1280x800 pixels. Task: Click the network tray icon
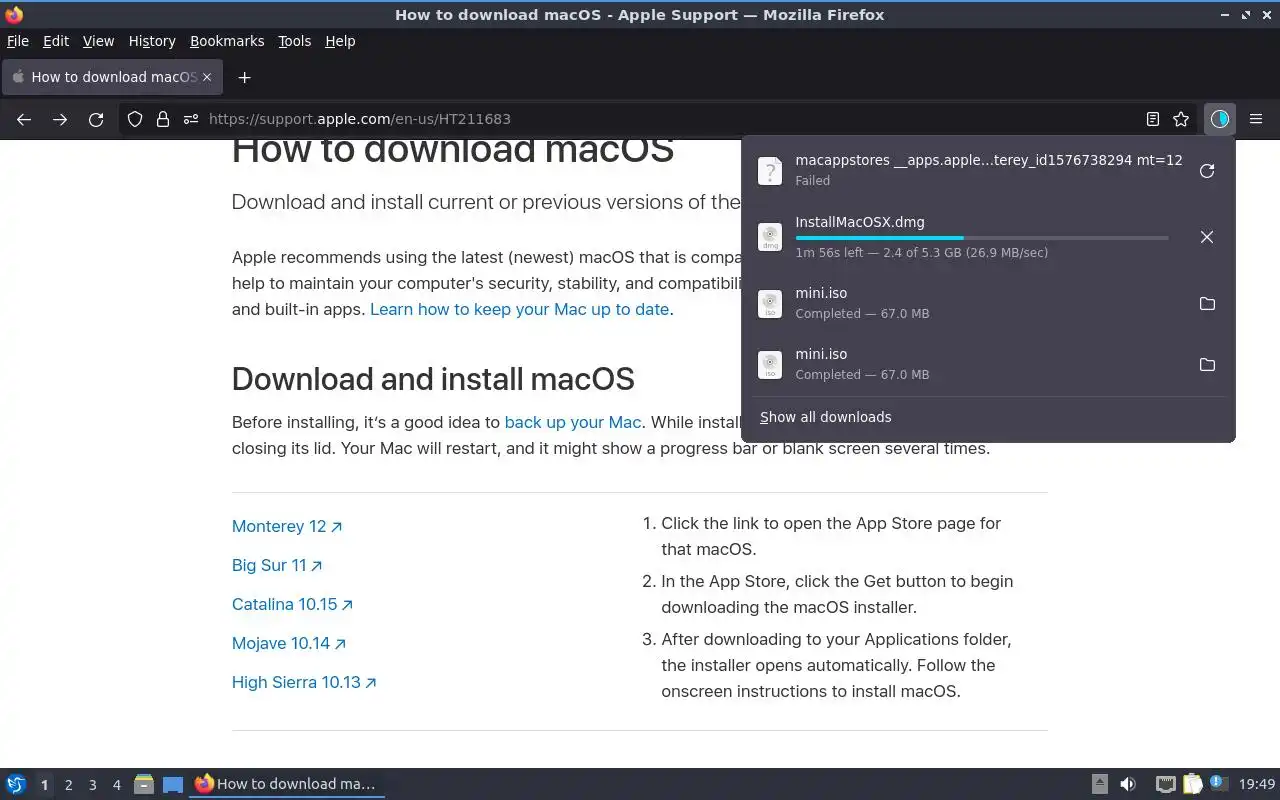(x=1165, y=784)
